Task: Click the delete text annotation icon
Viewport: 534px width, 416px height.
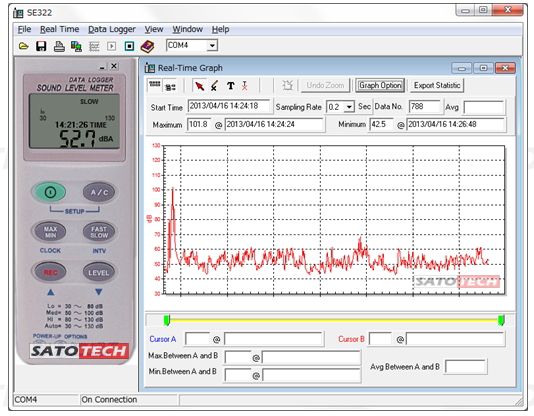Action: [x=245, y=86]
